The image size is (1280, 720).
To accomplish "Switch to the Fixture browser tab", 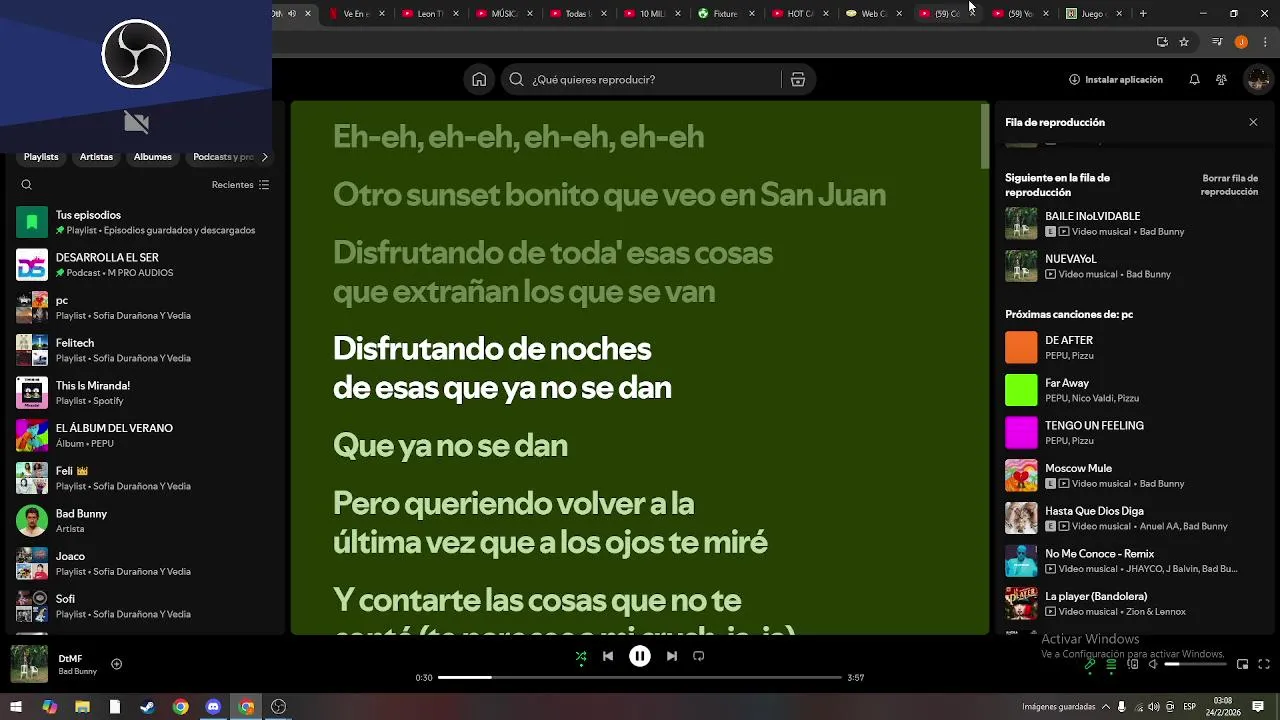I will tap(725, 14).
